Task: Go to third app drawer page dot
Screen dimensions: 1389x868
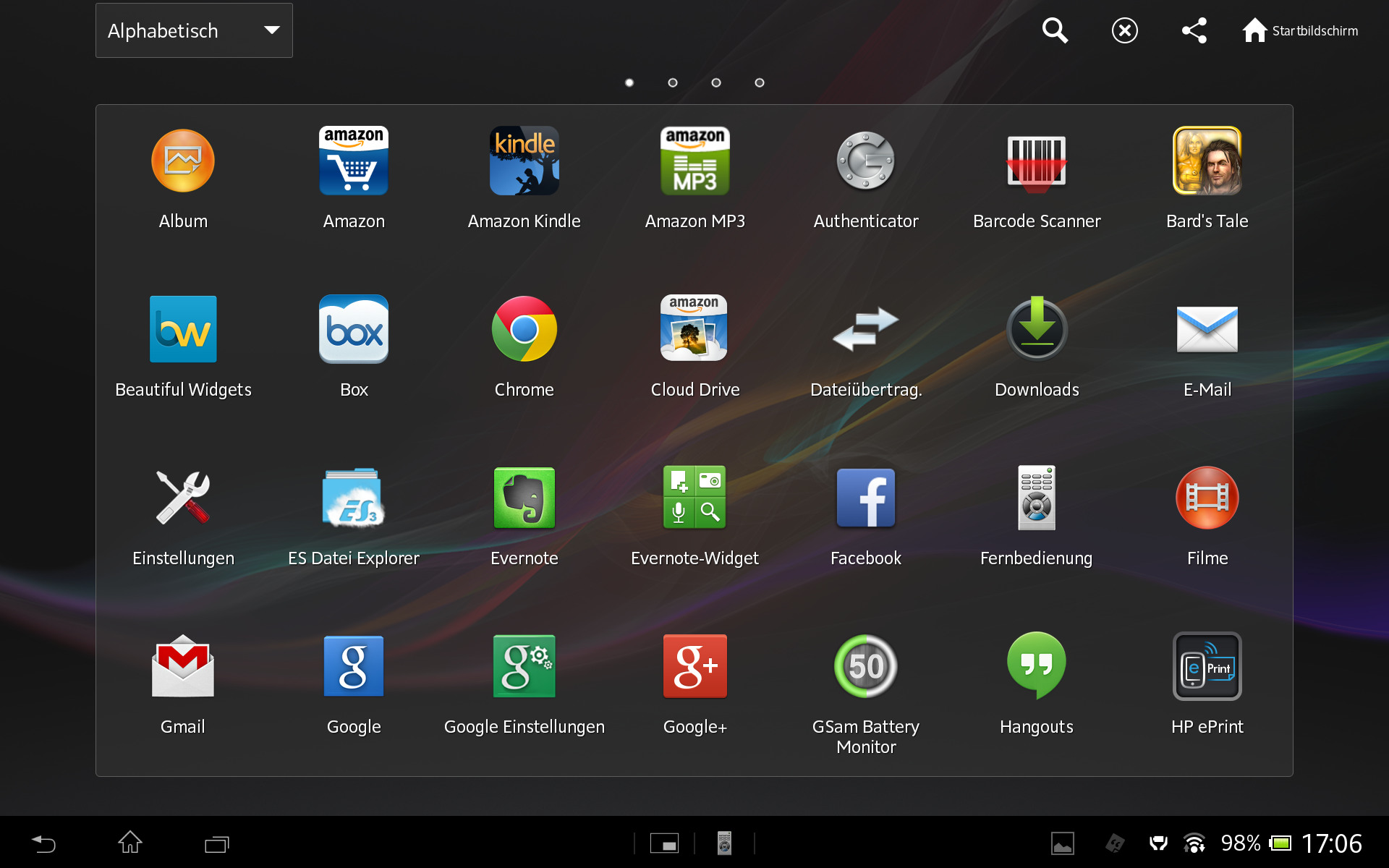Action: (x=716, y=82)
